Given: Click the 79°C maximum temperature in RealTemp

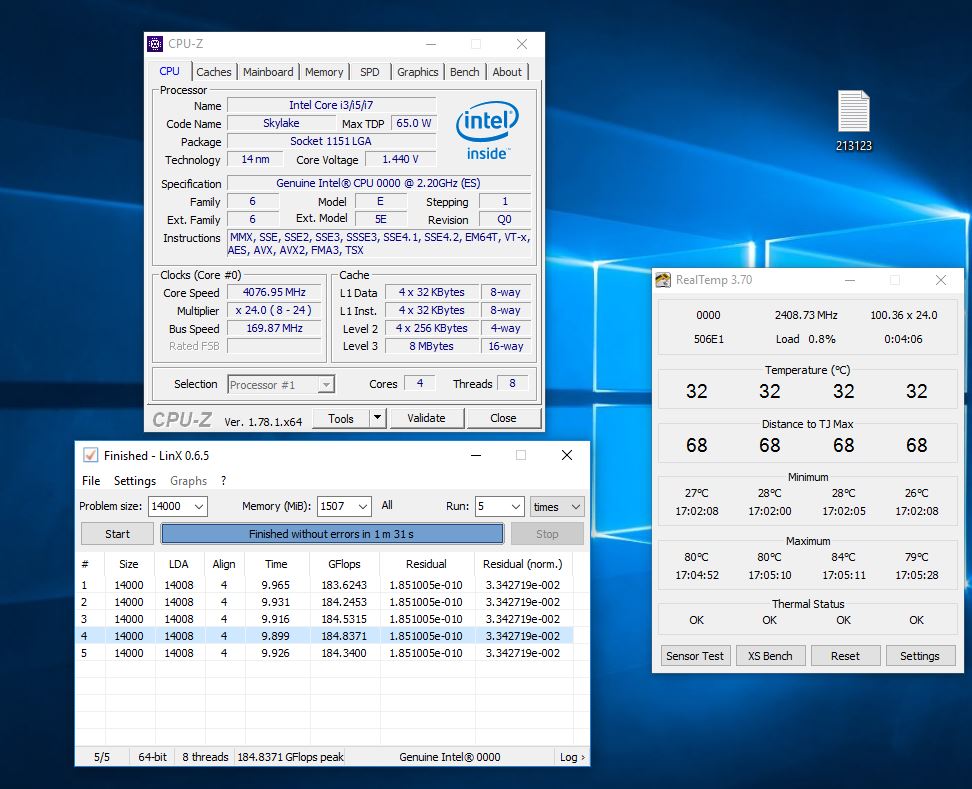Looking at the screenshot, I should pos(916,557).
